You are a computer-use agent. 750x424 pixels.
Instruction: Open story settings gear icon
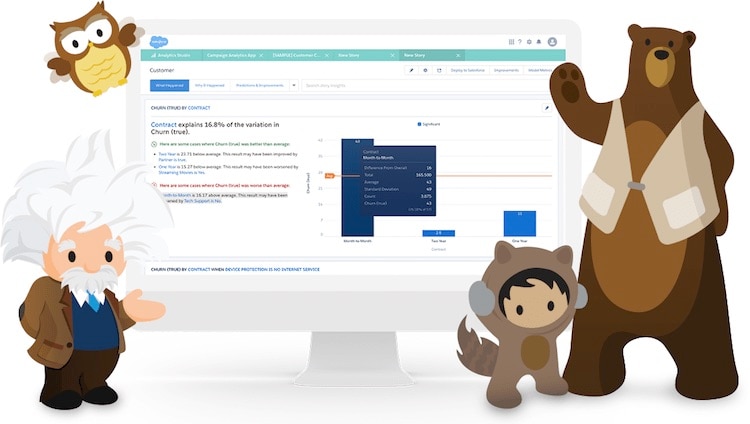[x=425, y=71]
